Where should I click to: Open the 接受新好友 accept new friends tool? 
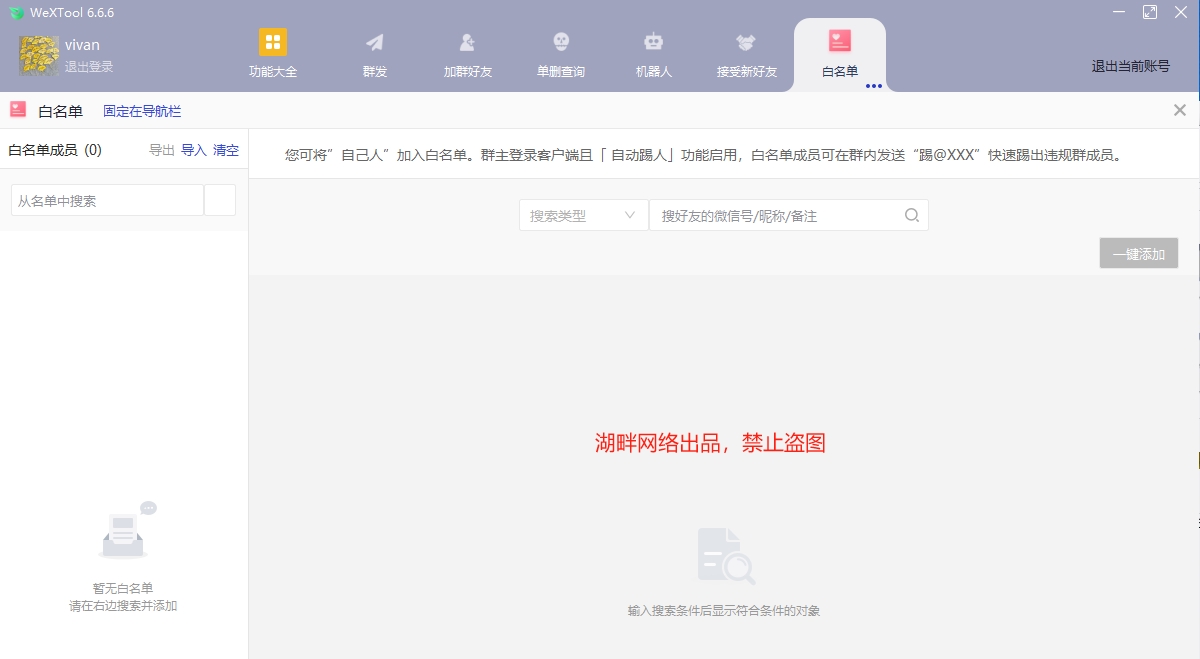coord(746,55)
